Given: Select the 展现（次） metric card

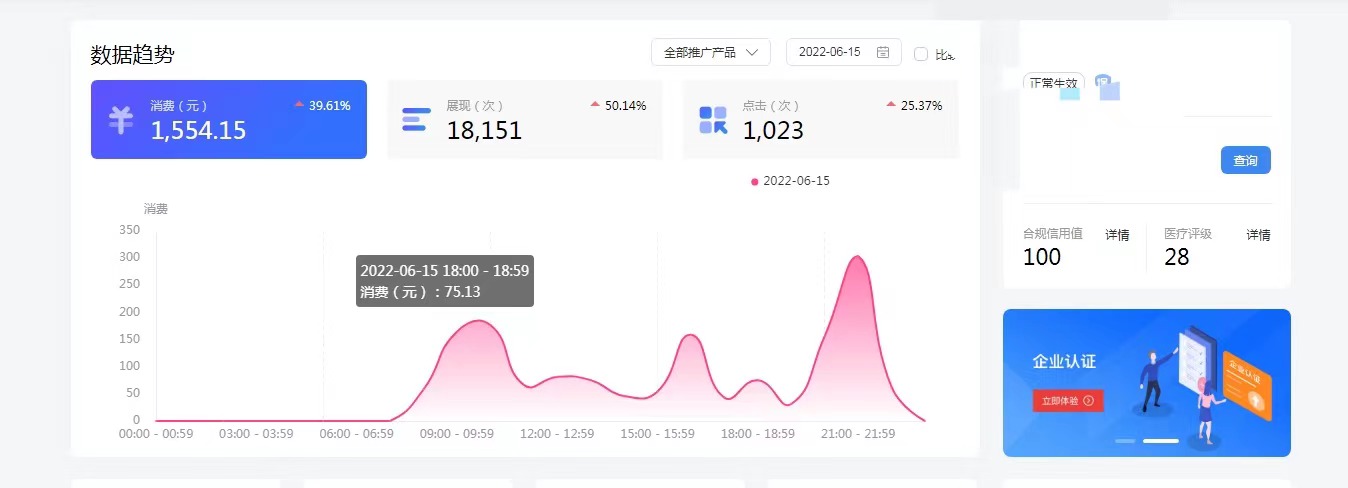Looking at the screenshot, I should [x=525, y=119].
